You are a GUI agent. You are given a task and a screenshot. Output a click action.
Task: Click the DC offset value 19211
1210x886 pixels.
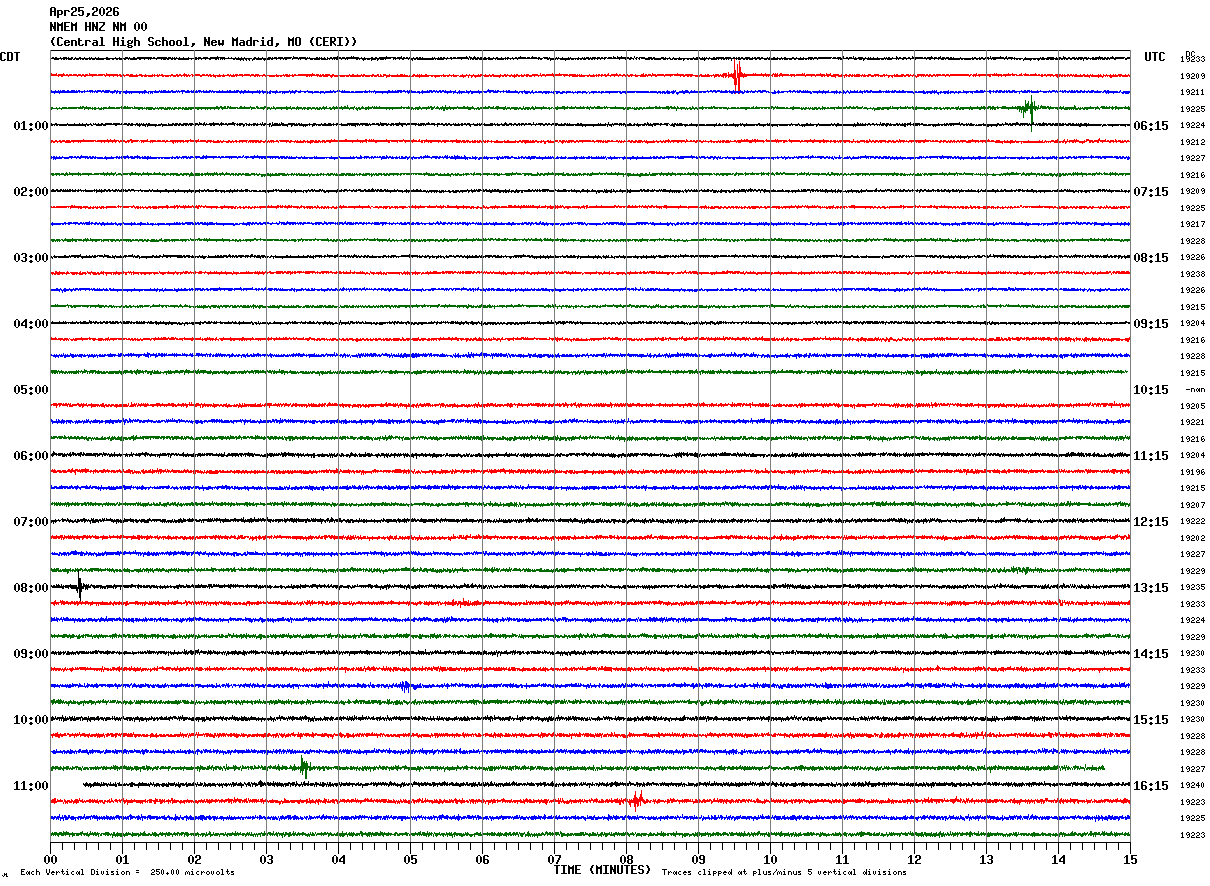coord(1193,92)
